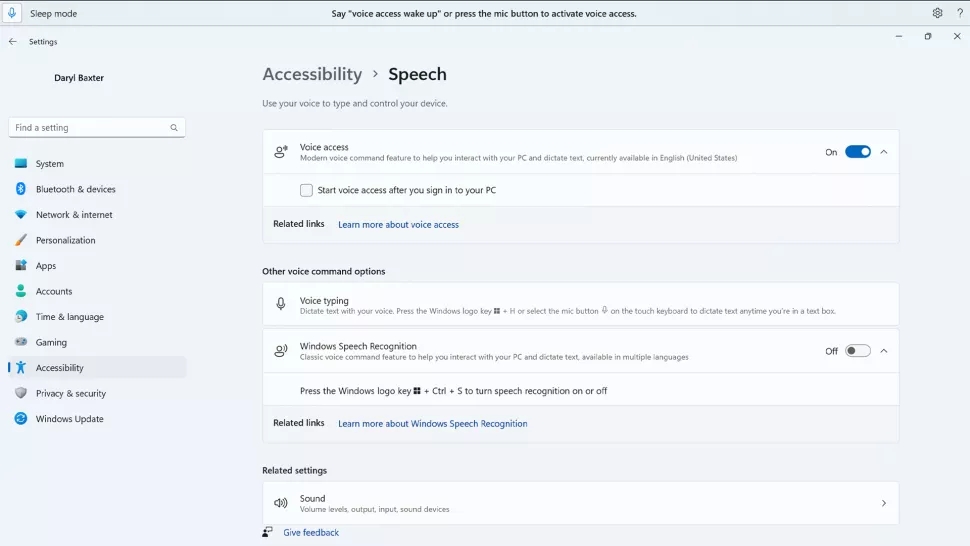The height and width of the screenshot is (546, 970).
Task: Open Sound settings via chevron arrow
Action: [883, 503]
